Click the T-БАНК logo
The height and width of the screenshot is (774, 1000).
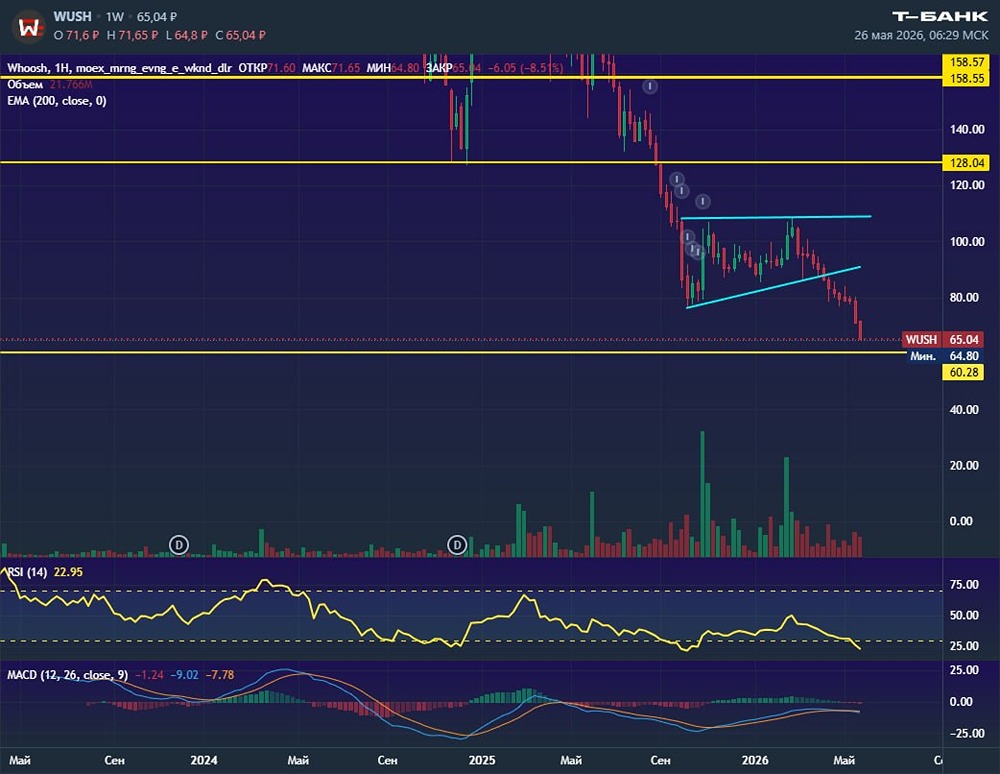coord(939,16)
